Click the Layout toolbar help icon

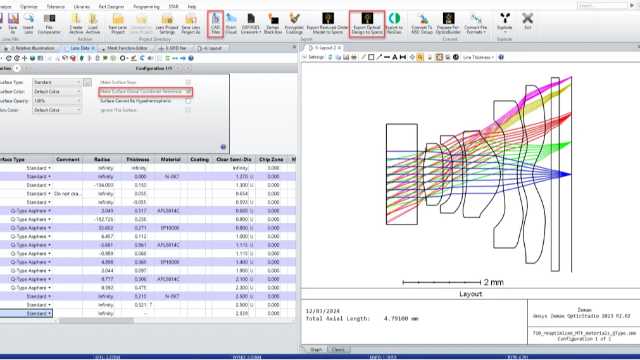[x=501, y=58]
